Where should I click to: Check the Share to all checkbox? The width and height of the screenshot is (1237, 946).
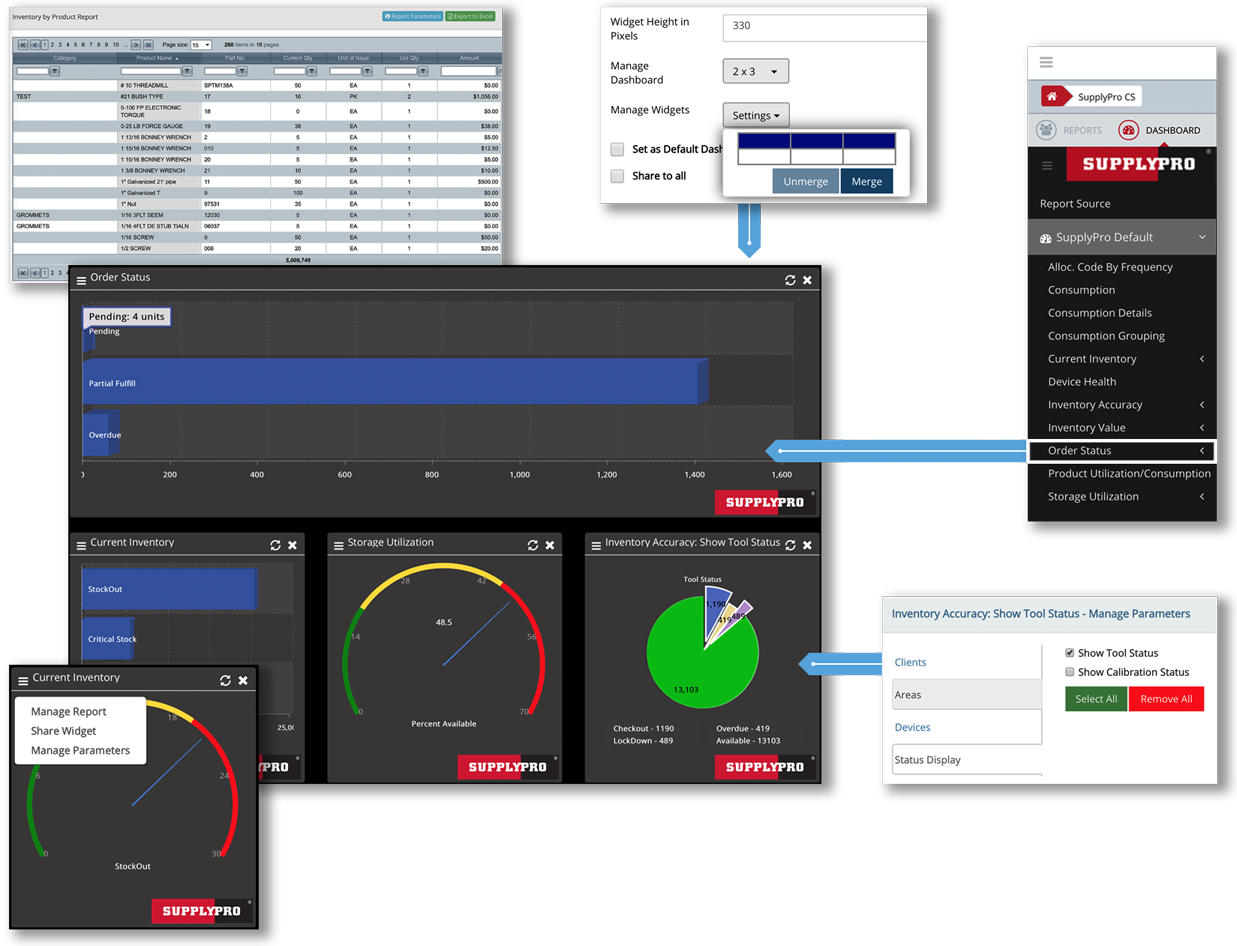(618, 176)
